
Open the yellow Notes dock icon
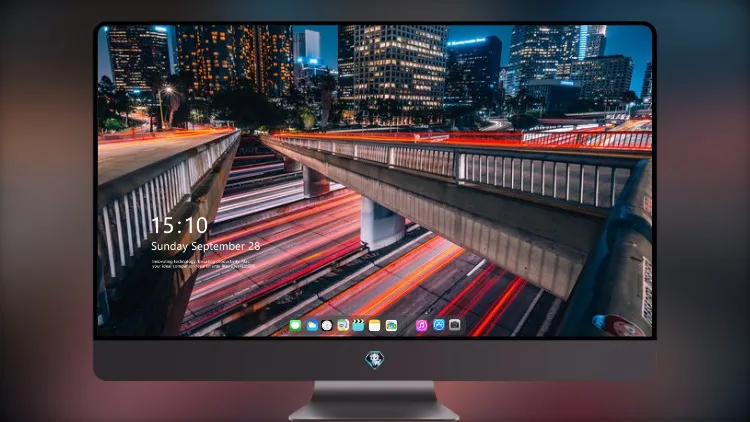375,325
